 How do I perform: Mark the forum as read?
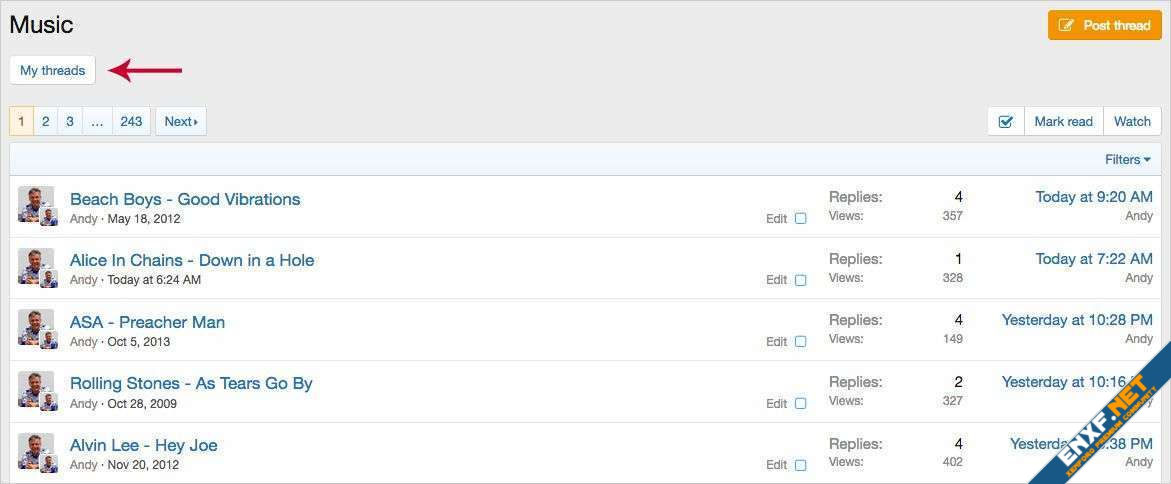(1063, 122)
